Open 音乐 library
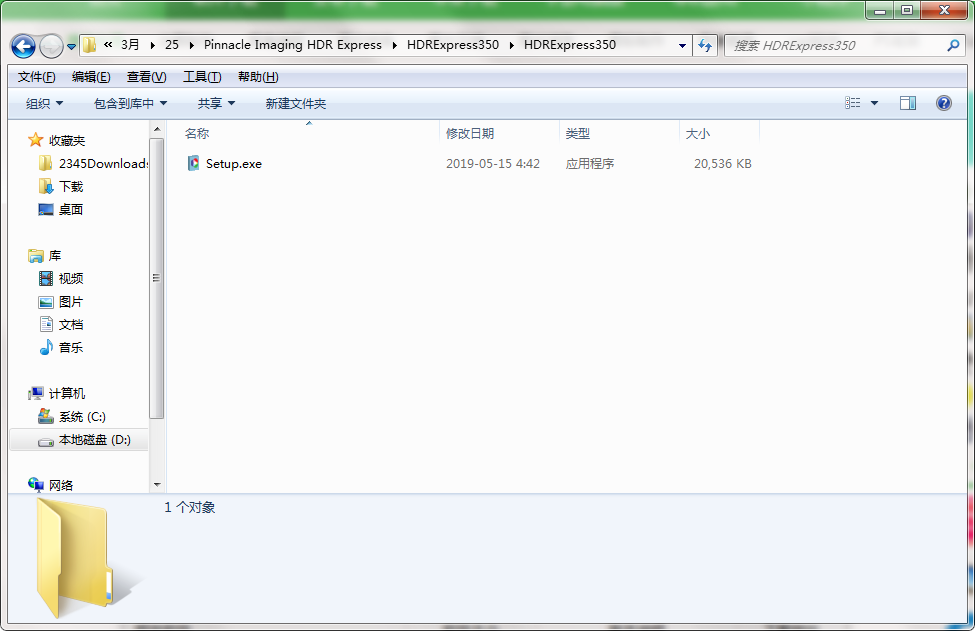This screenshot has height=631, width=975. pyautogui.click(x=71, y=348)
